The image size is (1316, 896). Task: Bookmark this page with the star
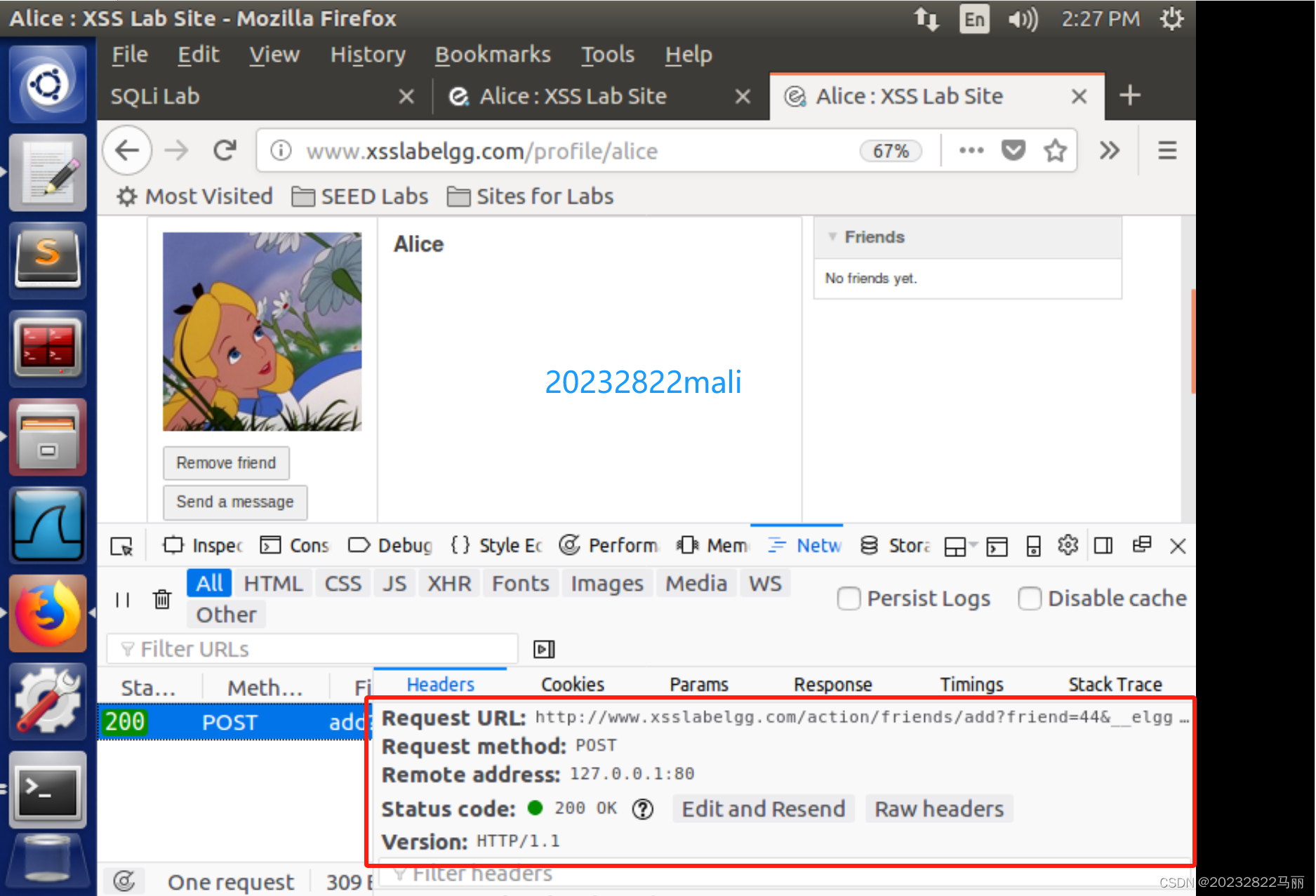pyautogui.click(x=1055, y=150)
